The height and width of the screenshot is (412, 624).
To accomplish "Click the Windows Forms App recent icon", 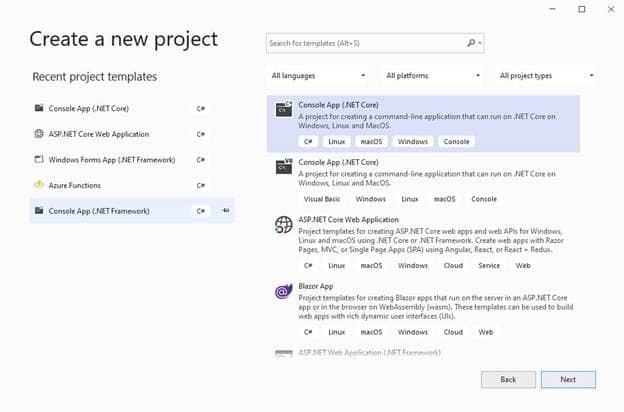I will pyautogui.click(x=39, y=160).
